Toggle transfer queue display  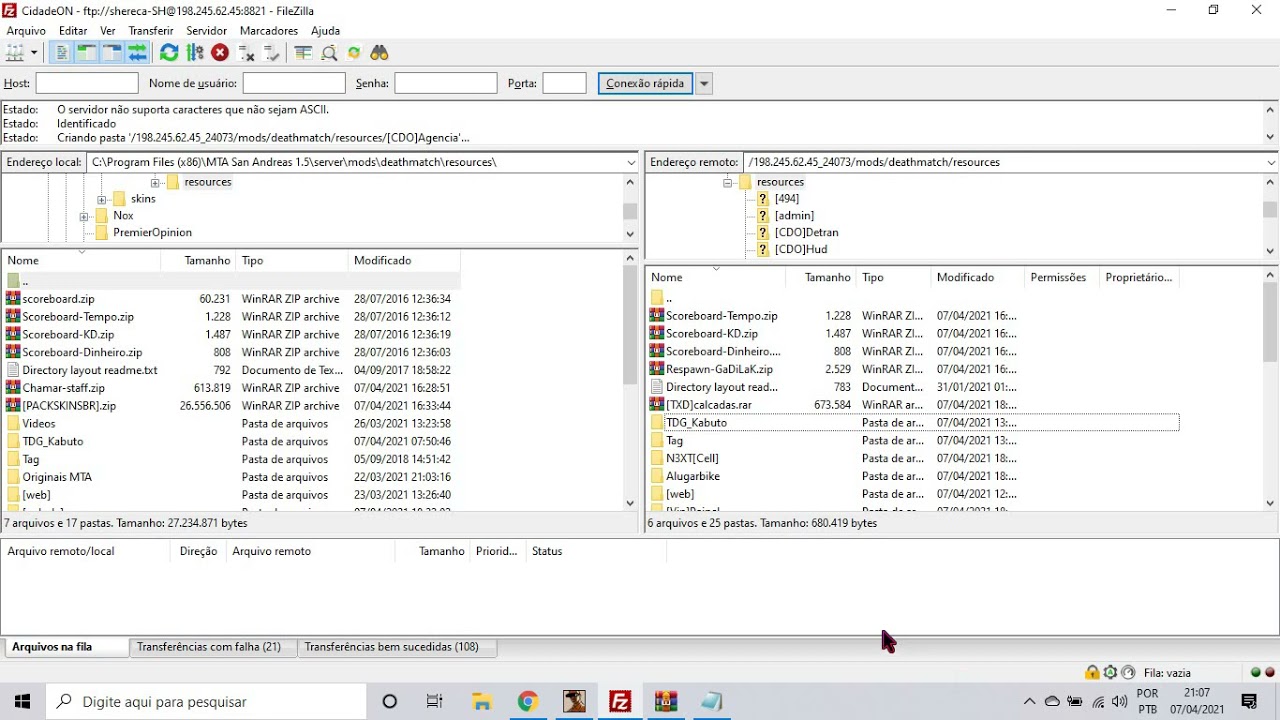pyautogui.click(x=137, y=53)
